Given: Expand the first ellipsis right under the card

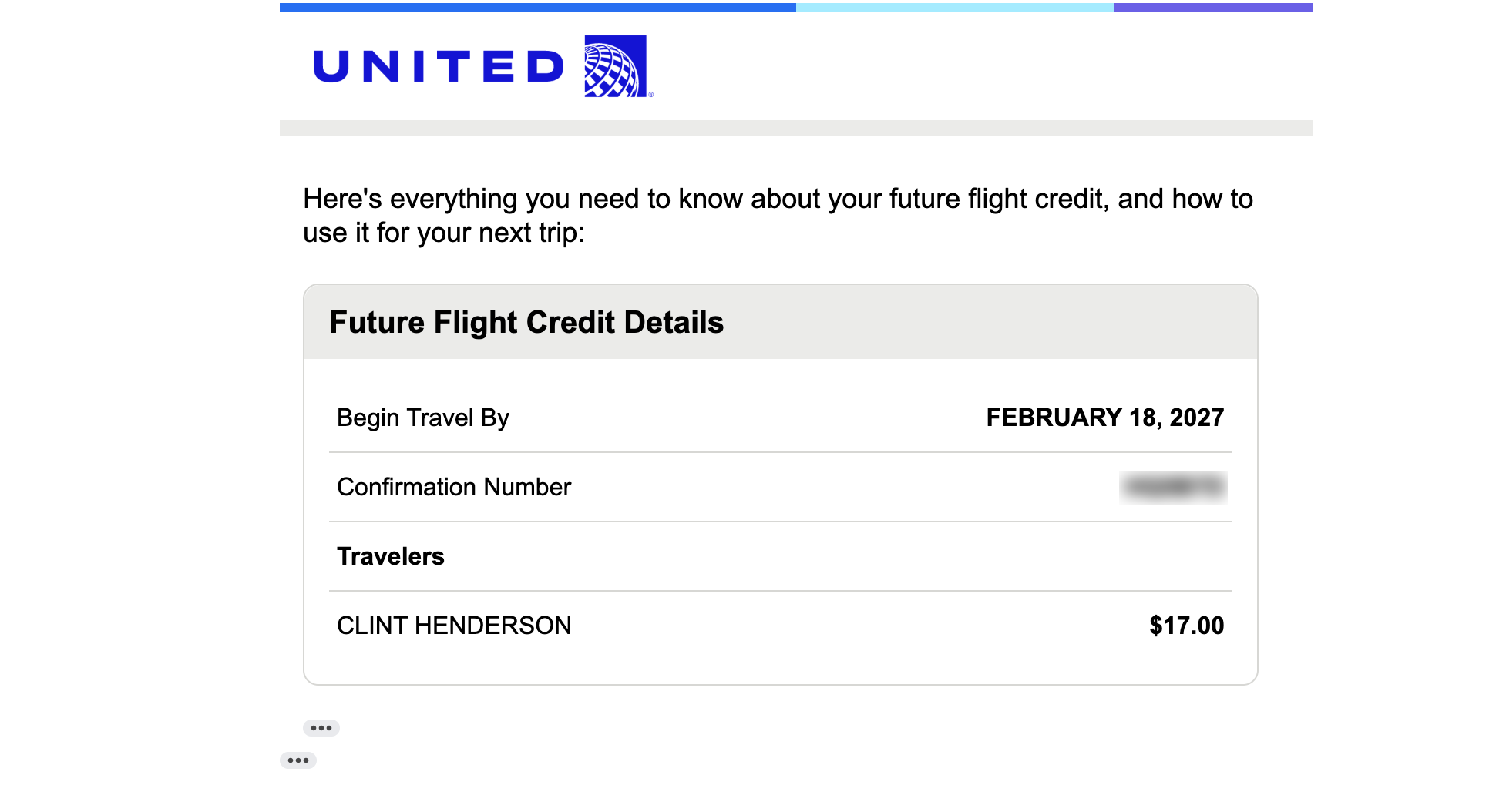Looking at the screenshot, I should tap(321, 728).
